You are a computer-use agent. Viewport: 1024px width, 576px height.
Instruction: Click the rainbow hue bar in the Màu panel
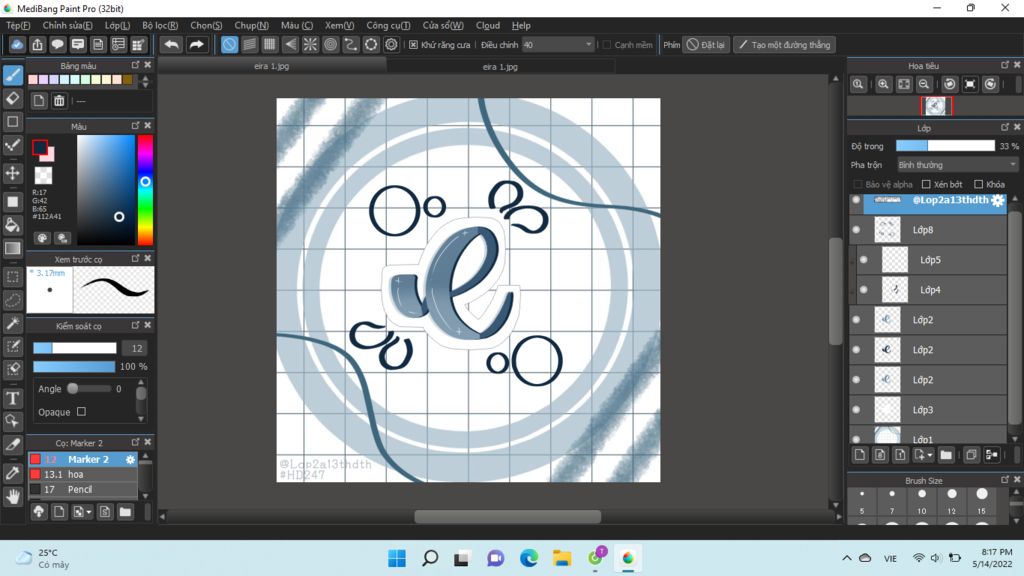point(145,189)
